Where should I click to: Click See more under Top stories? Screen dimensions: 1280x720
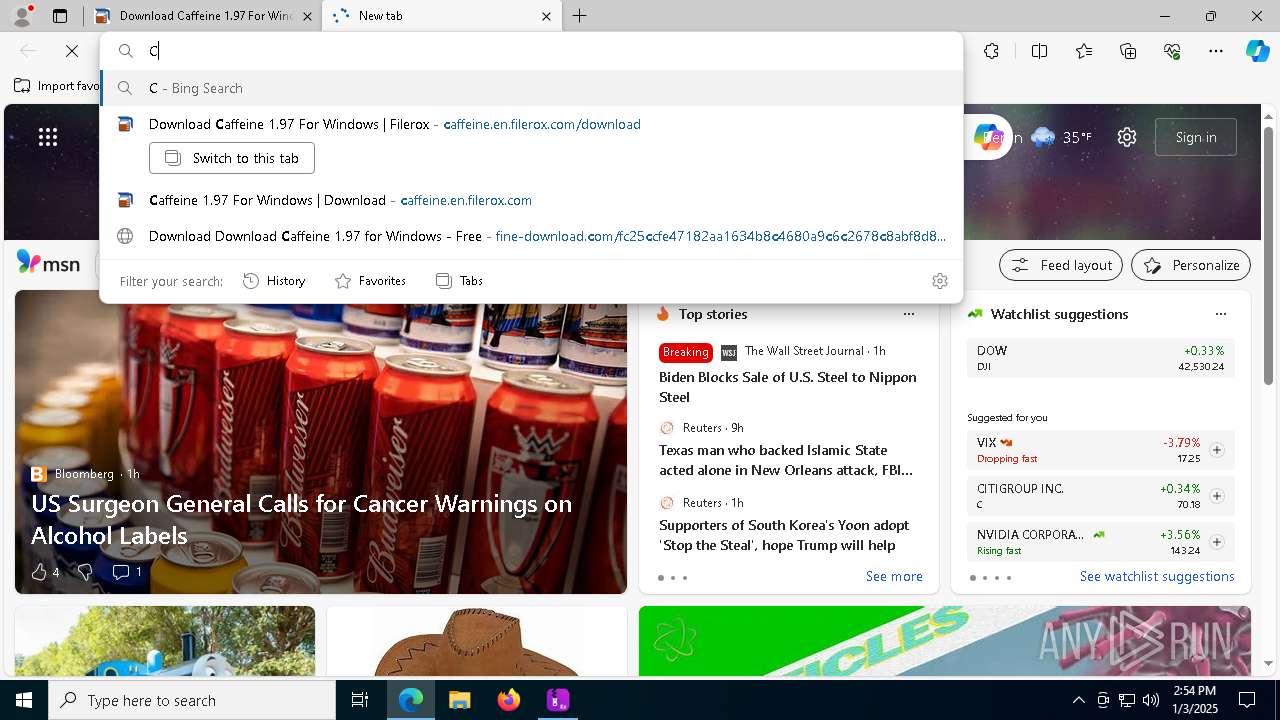pos(894,576)
